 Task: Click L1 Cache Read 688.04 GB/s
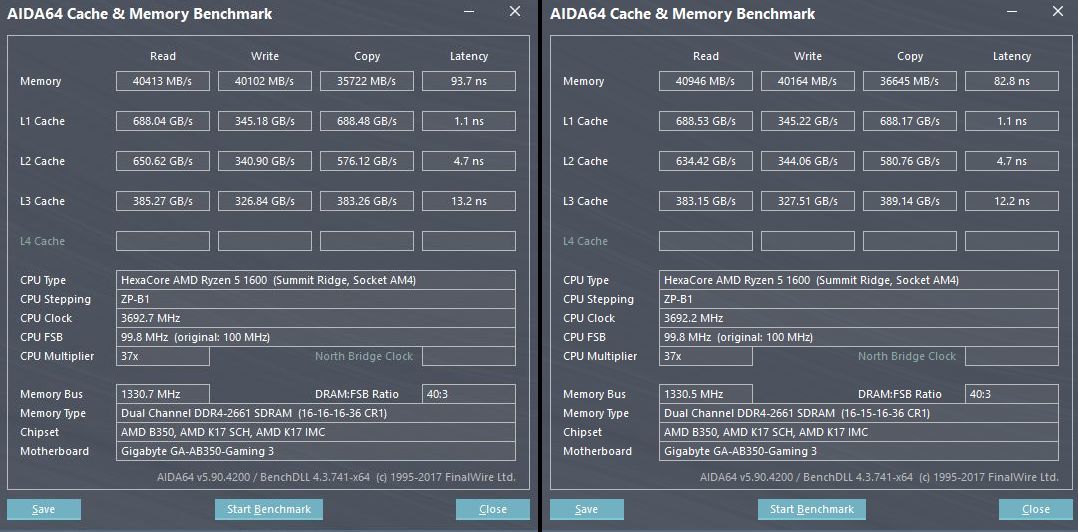(163, 121)
